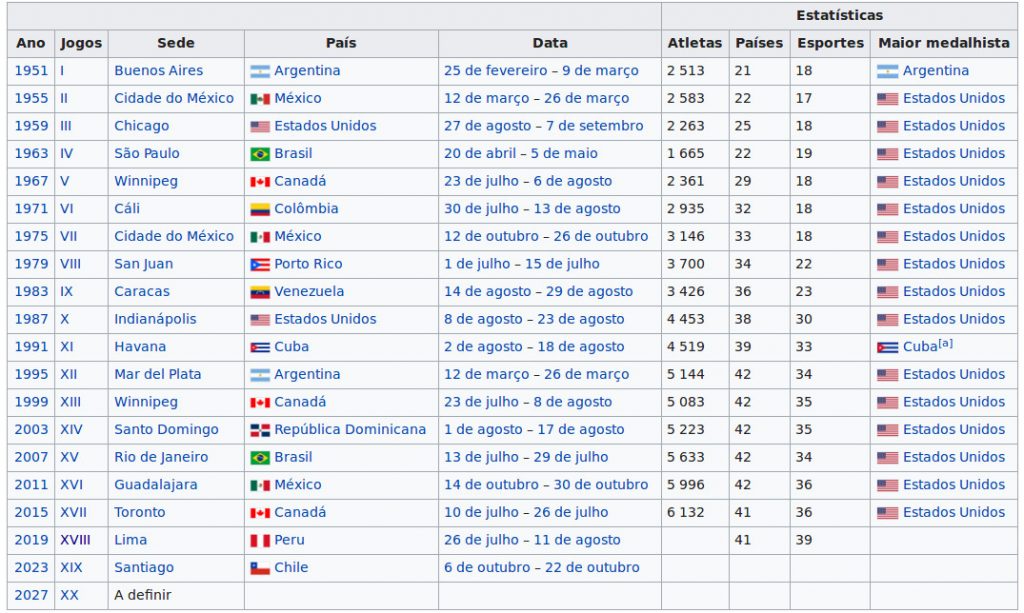Open the 1963 year link
The width and height of the screenshot is (1024, 613).
[30, 154]
